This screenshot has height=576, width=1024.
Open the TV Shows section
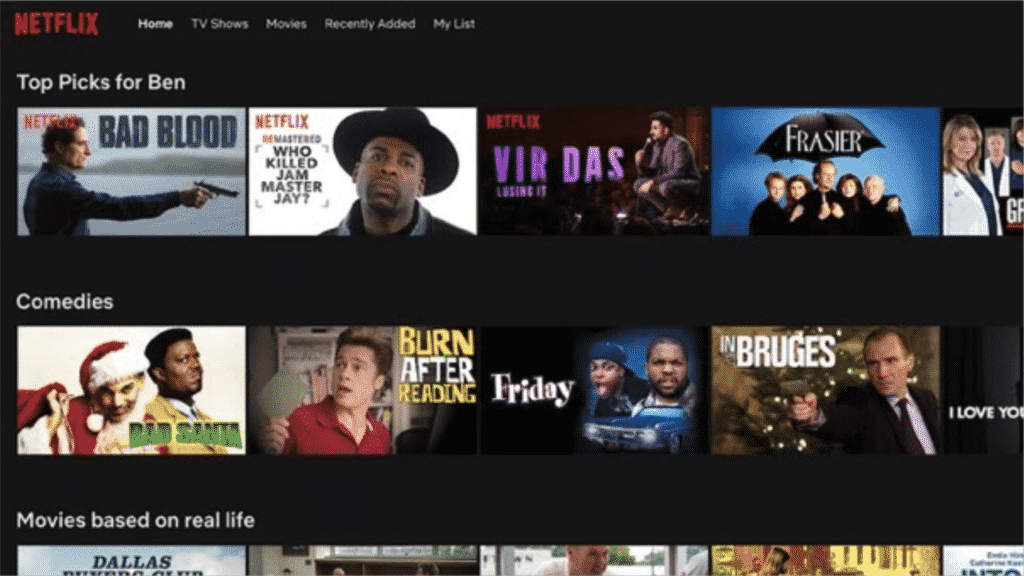pyautogui.click(x=219, y=24)
